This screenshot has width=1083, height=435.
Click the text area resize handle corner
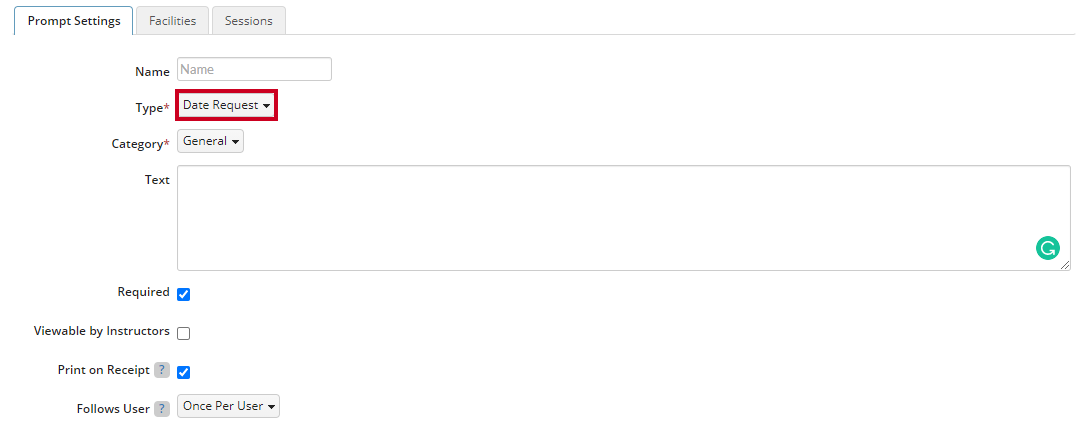pos(1065,264)
